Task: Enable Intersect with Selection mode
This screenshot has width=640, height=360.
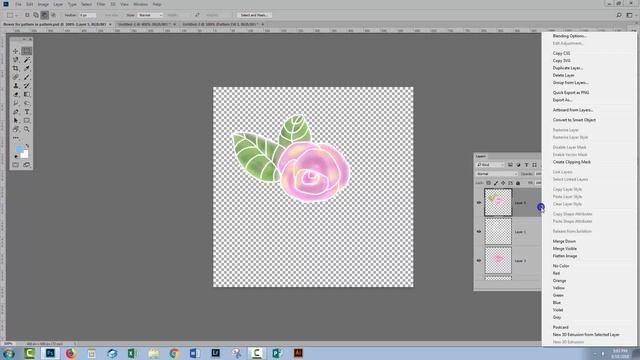Action: [x=53, y=15]
